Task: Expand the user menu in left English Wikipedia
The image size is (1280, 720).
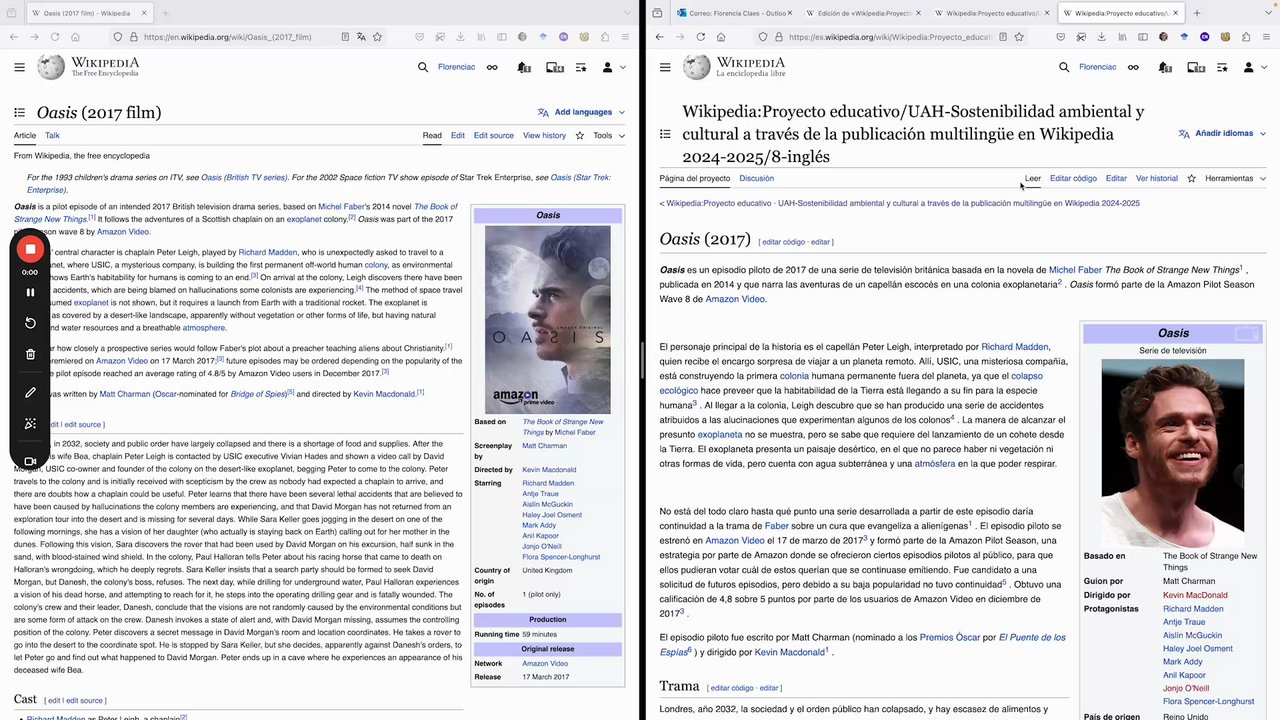Action: coord(613,67)
